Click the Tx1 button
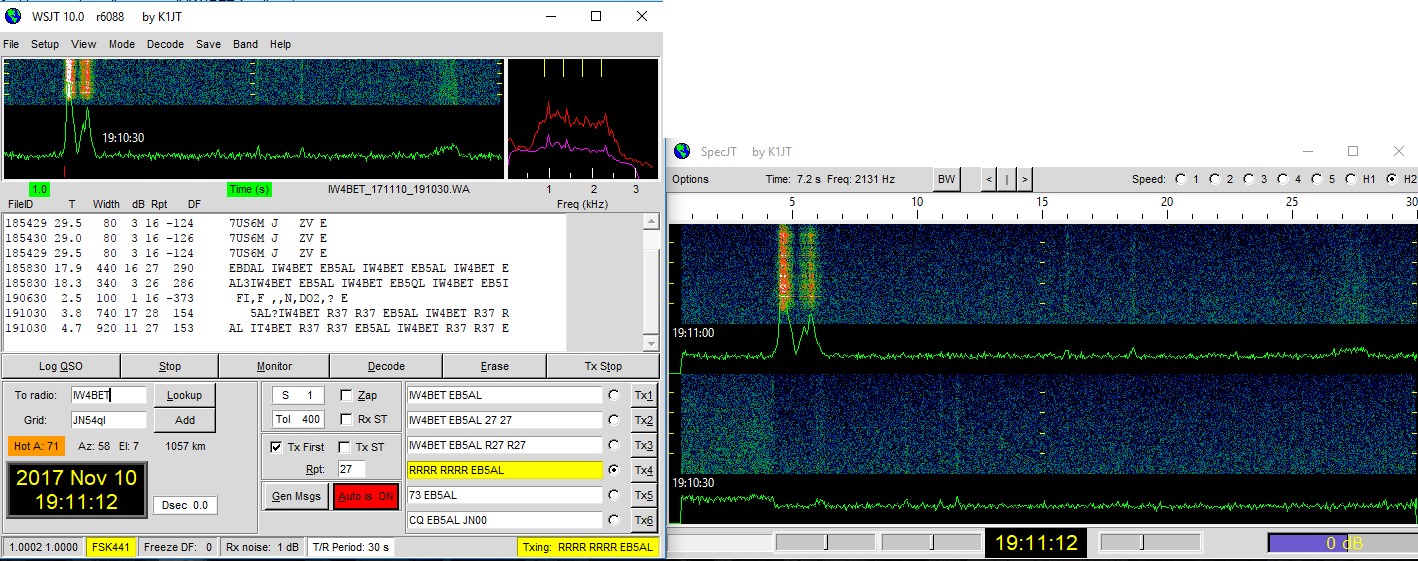The height and width of the screenshot is (561, 1418). (x=644, y=395)
